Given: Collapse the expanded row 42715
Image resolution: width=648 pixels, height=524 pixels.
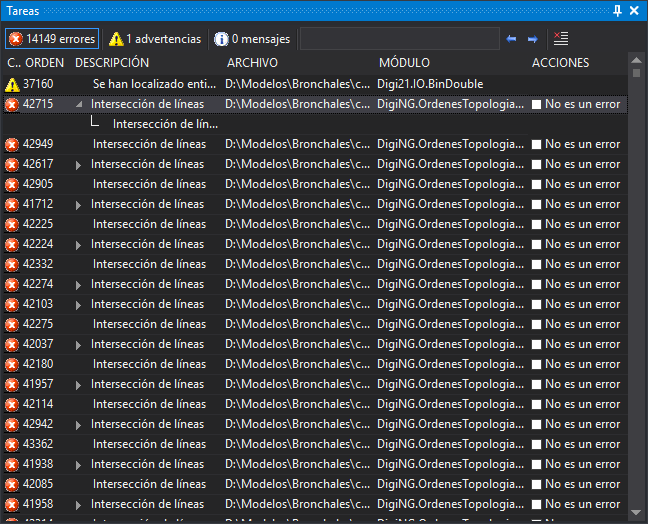Looking at the screenshot, I should click(x=79, y=105).
